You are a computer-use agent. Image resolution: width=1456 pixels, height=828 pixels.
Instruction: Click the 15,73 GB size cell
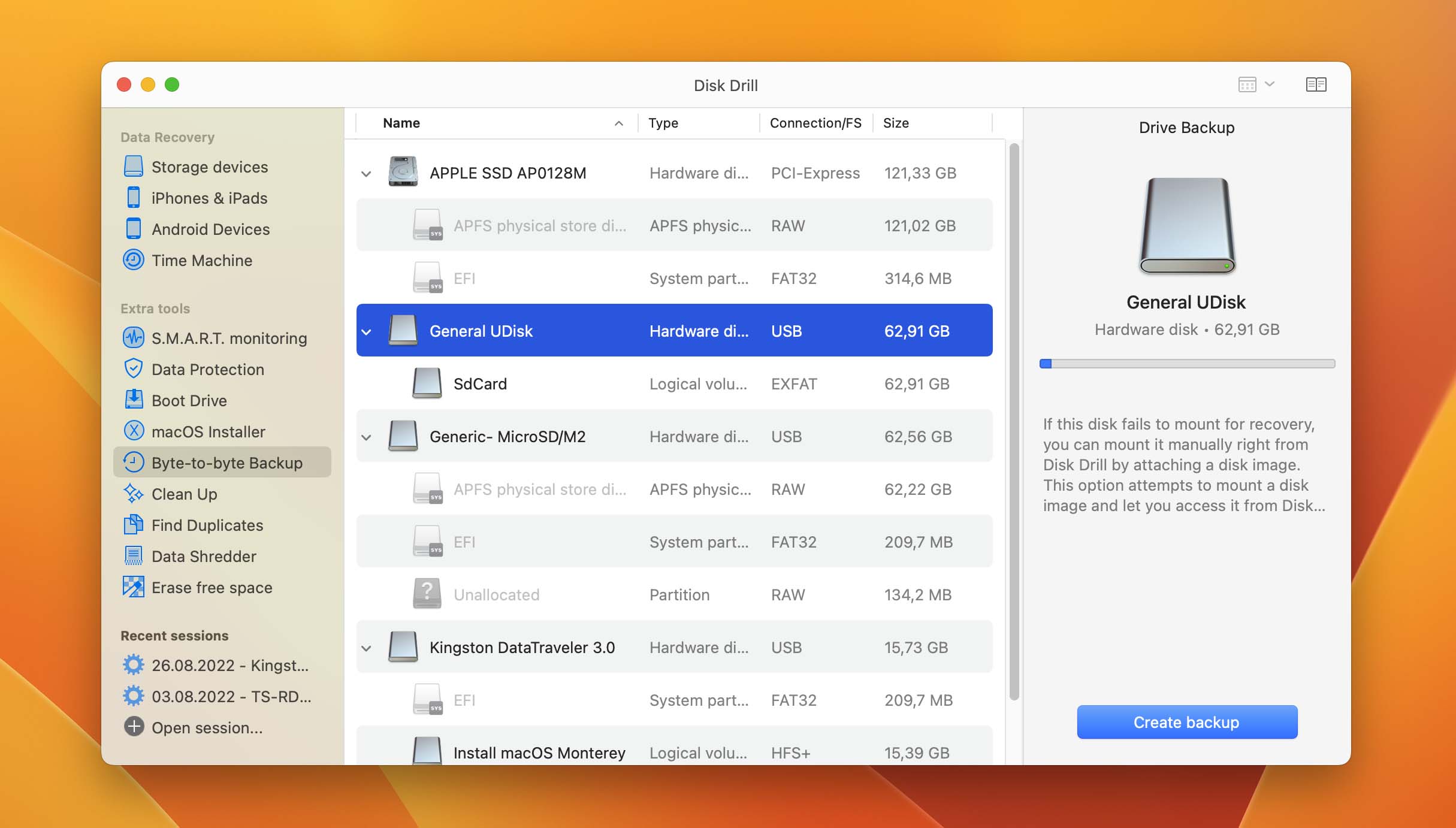(916, 647)
